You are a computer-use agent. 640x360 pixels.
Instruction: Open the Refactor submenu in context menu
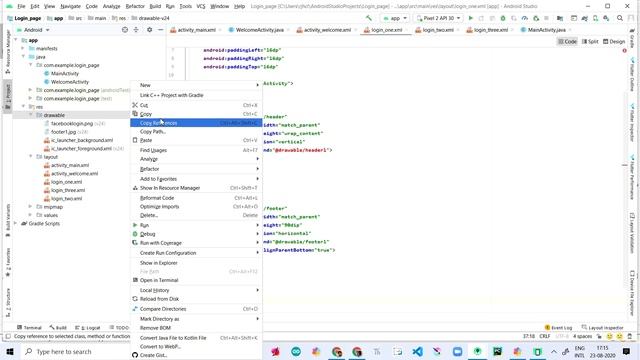(x=196, y=169)
